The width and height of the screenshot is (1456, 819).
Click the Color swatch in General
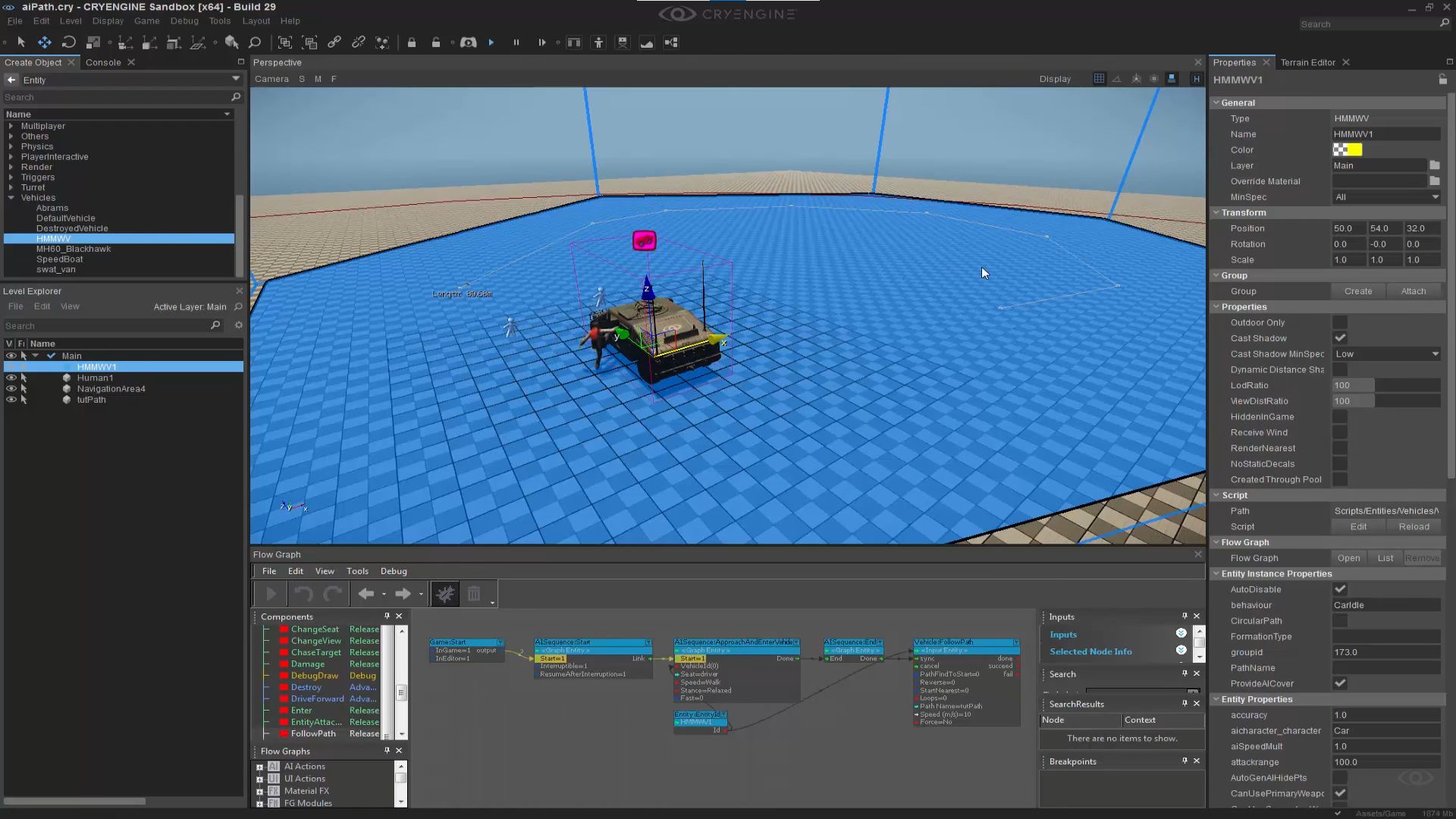[x=1348, y=149]
